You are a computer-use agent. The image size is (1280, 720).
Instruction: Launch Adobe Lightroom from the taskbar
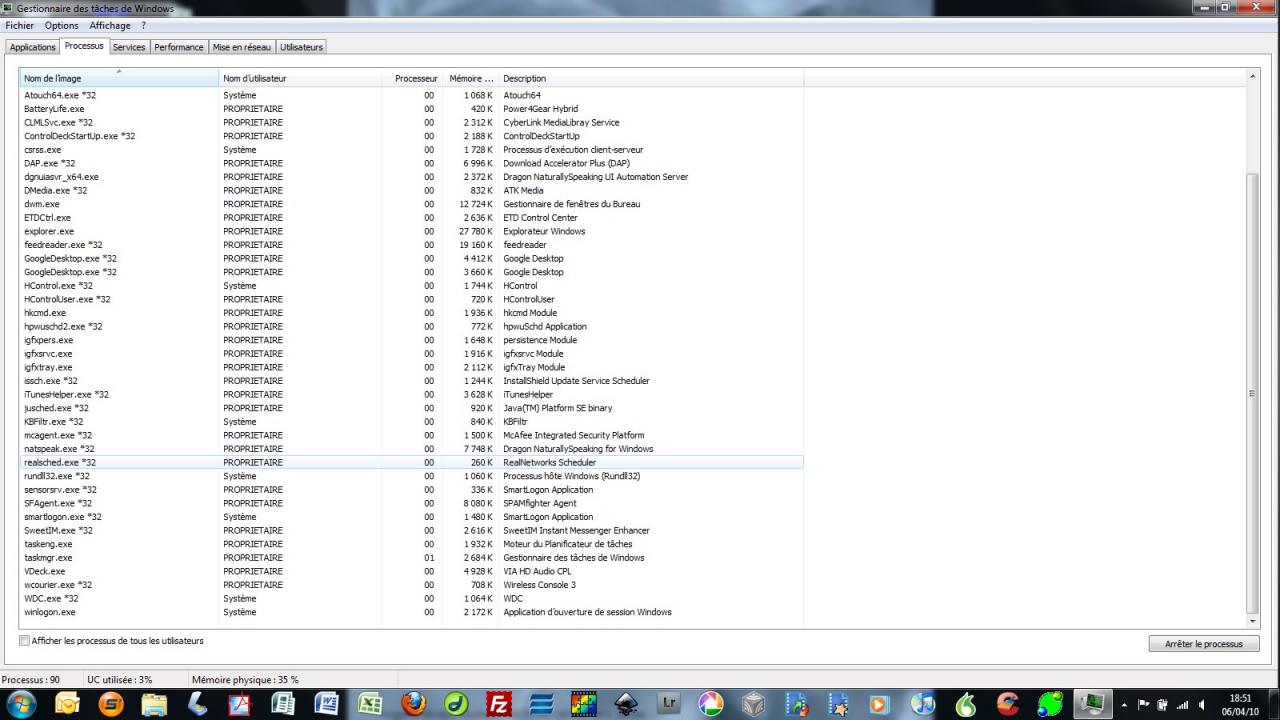669,704
